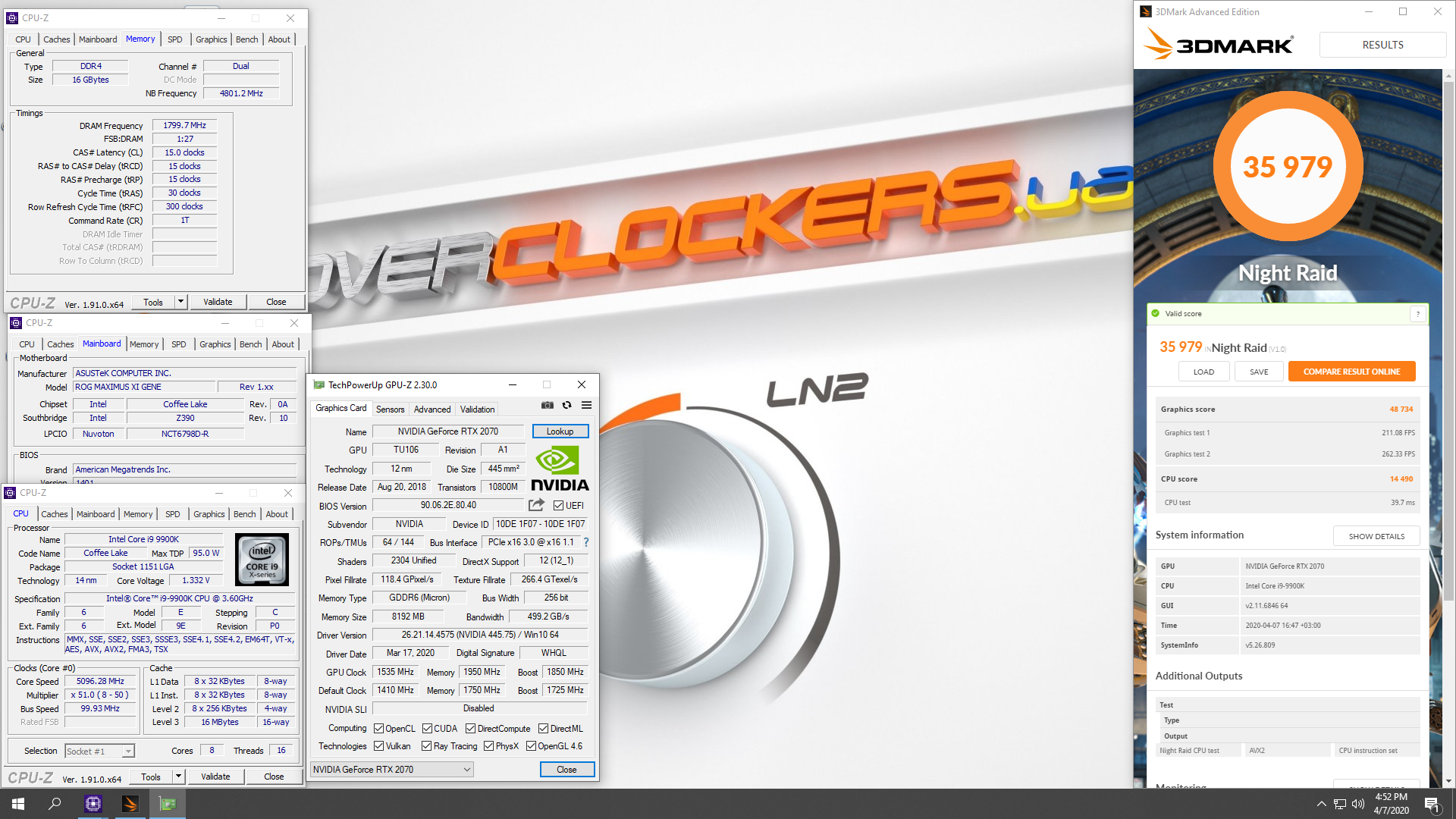This screenshot has height=819, width=1456.
Task: Click the valid score green check icon
Action: click(1156, 313)
